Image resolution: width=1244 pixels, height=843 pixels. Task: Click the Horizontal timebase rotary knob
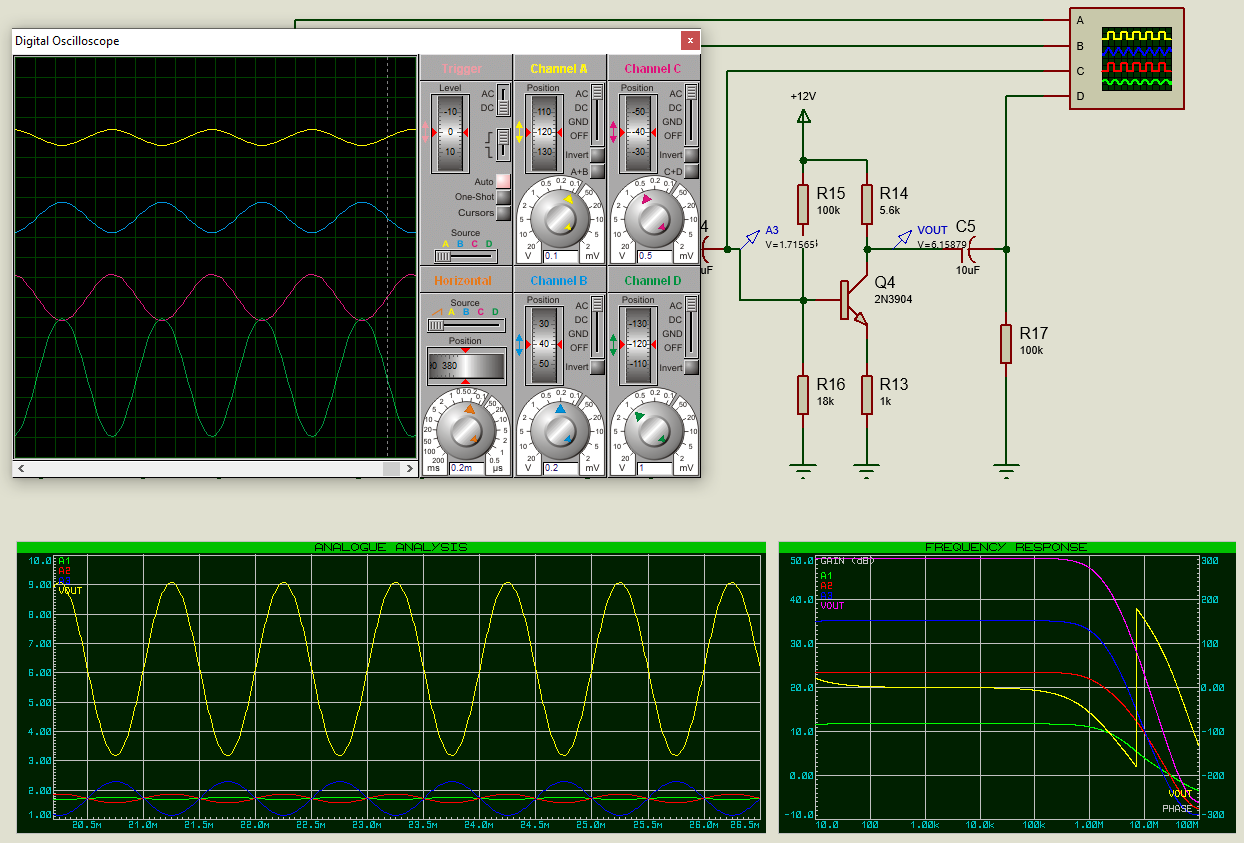[465, 430]
